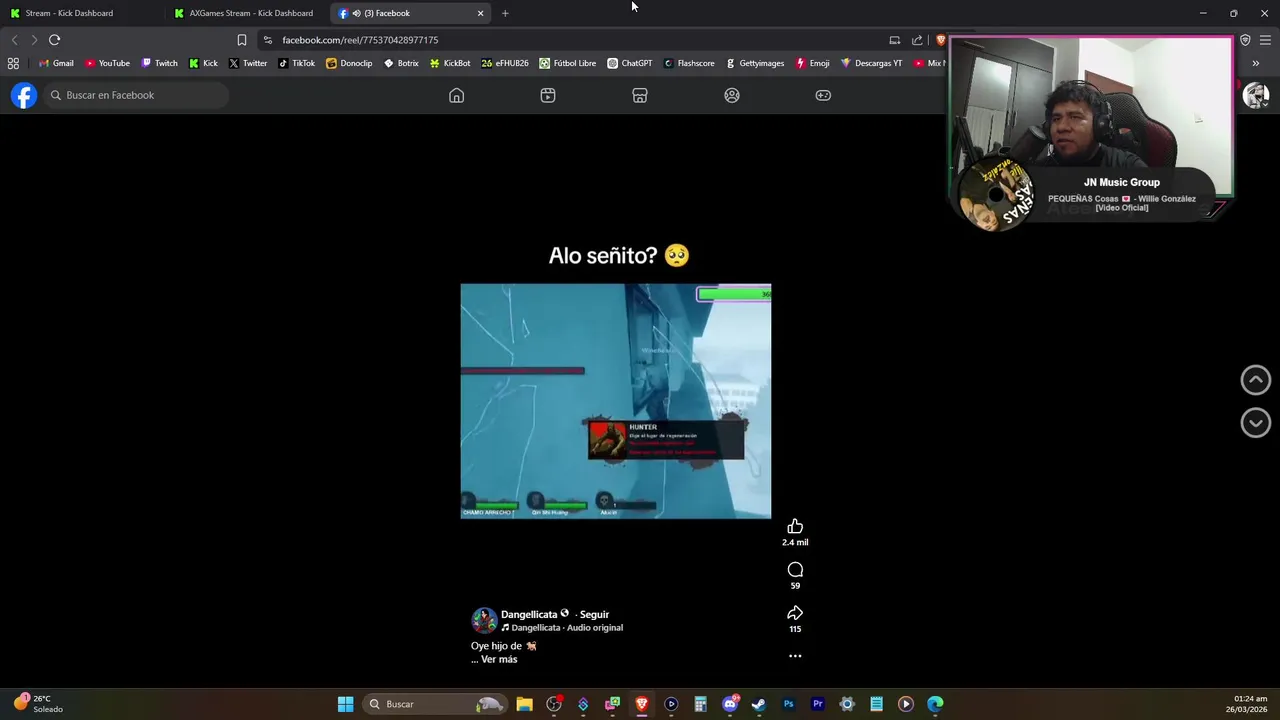Switch to AXGames Stream Kick Dashboard tab
This screenshot has height=720, width=1280.
coord(246,13)
